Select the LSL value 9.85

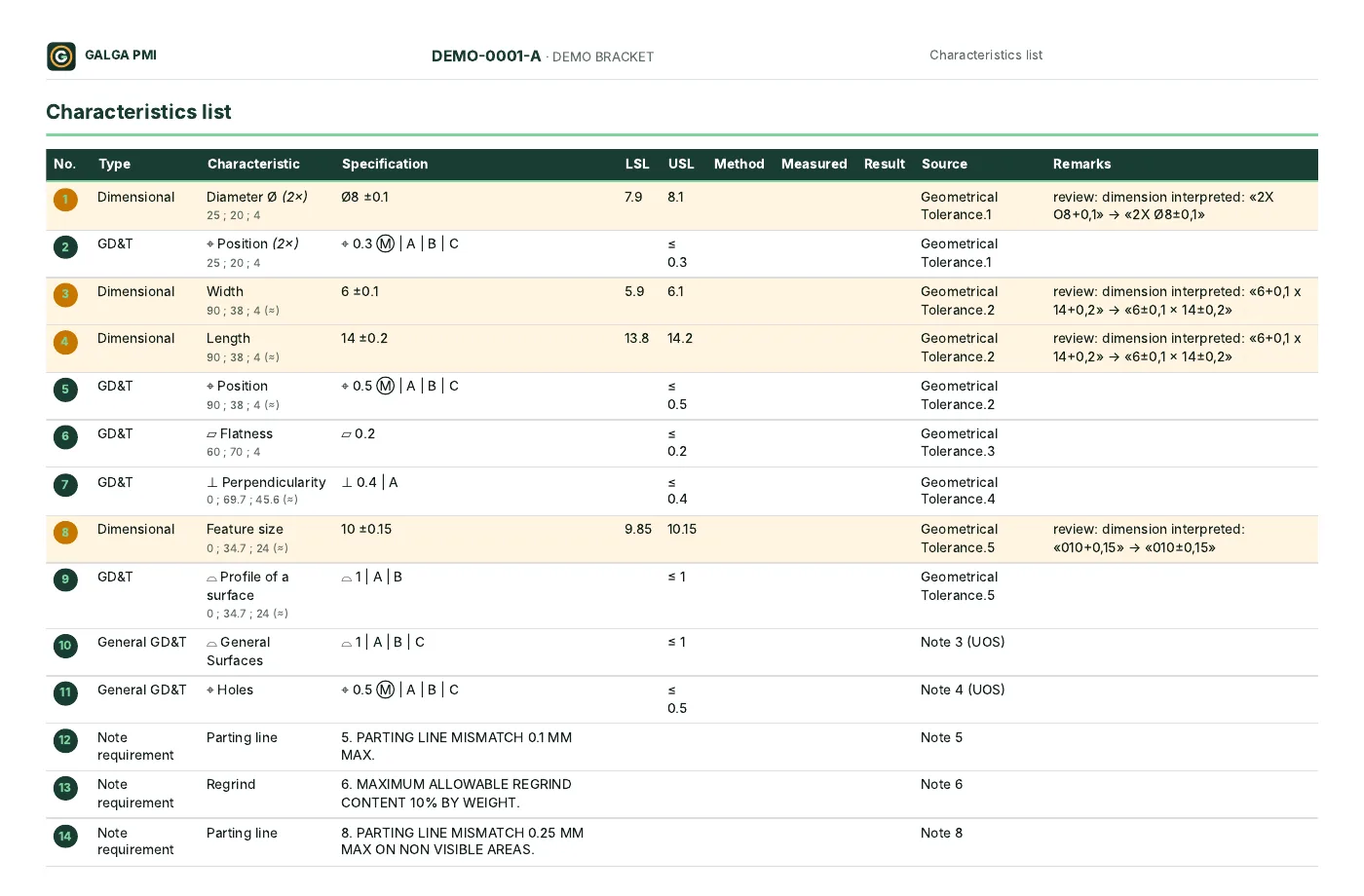point(638,530)
